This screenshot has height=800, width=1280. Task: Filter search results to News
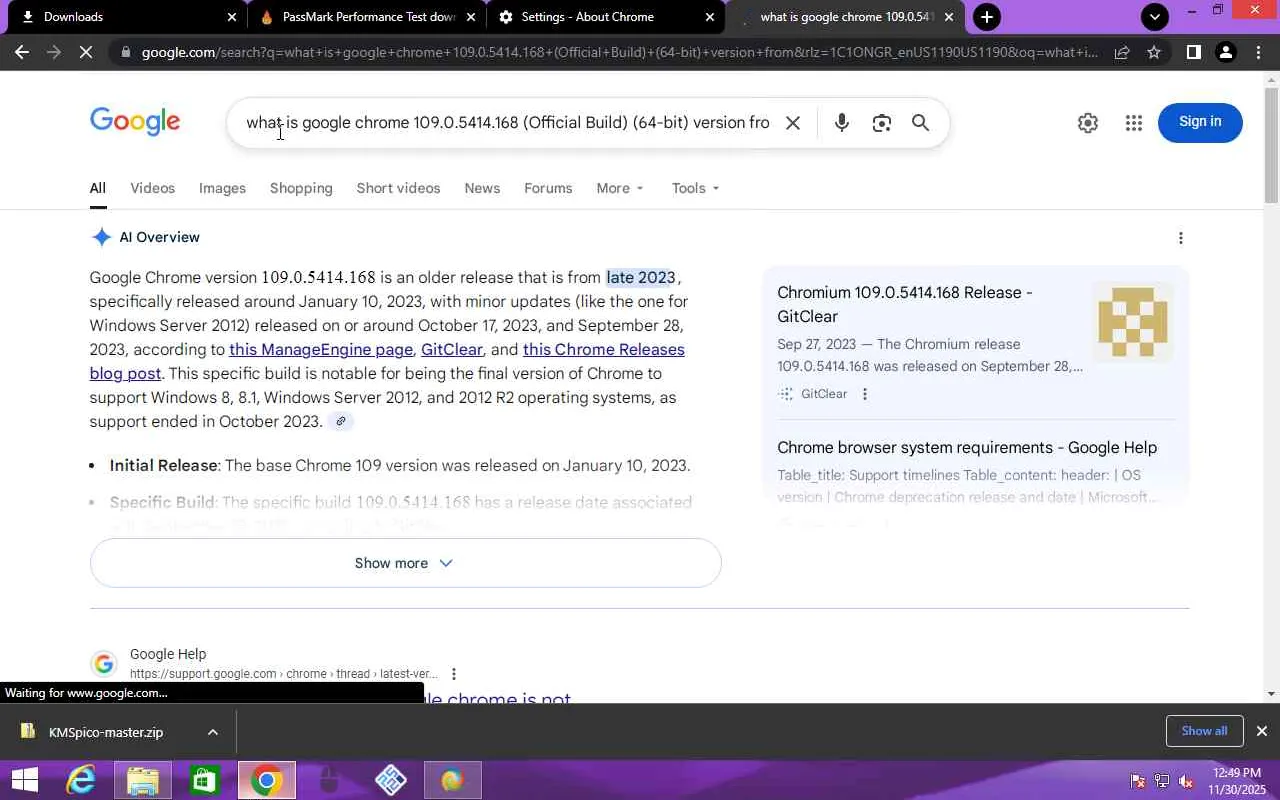point(482,188)
